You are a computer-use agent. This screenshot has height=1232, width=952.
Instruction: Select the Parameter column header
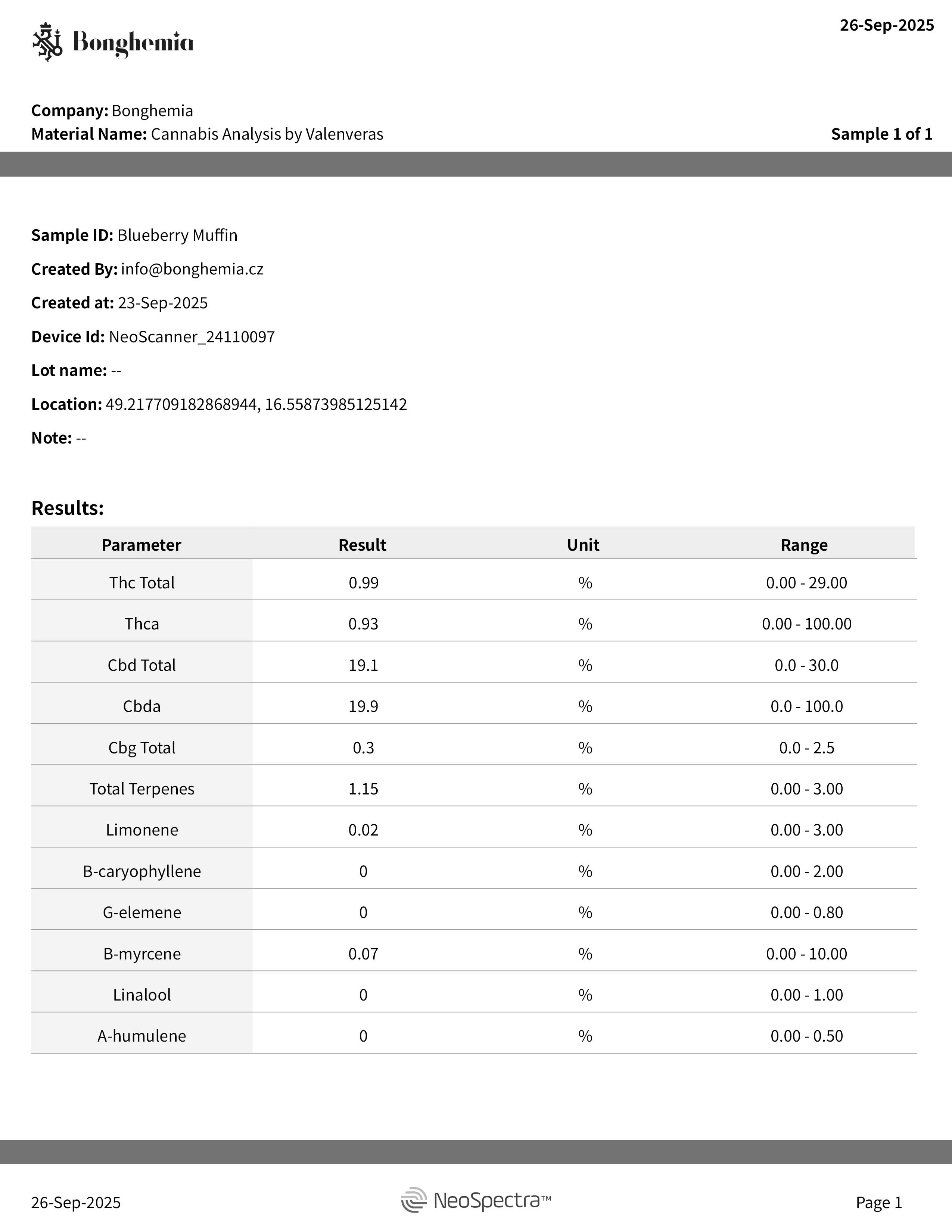[x=141, y=545]
